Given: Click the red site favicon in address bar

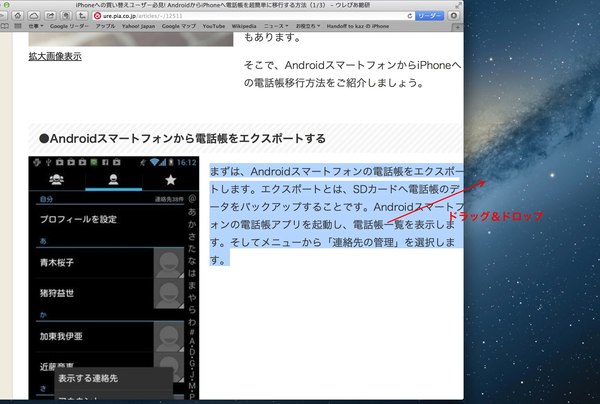Looking at the screenshot, I should 95,17.
